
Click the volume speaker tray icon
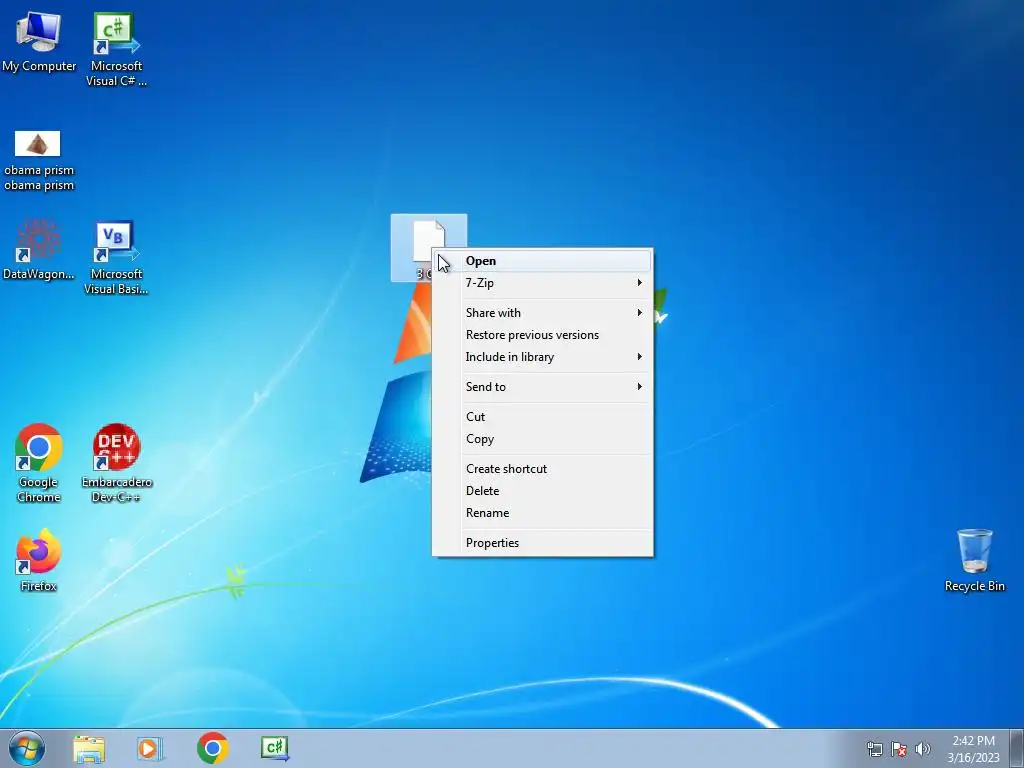coord(923,749)
